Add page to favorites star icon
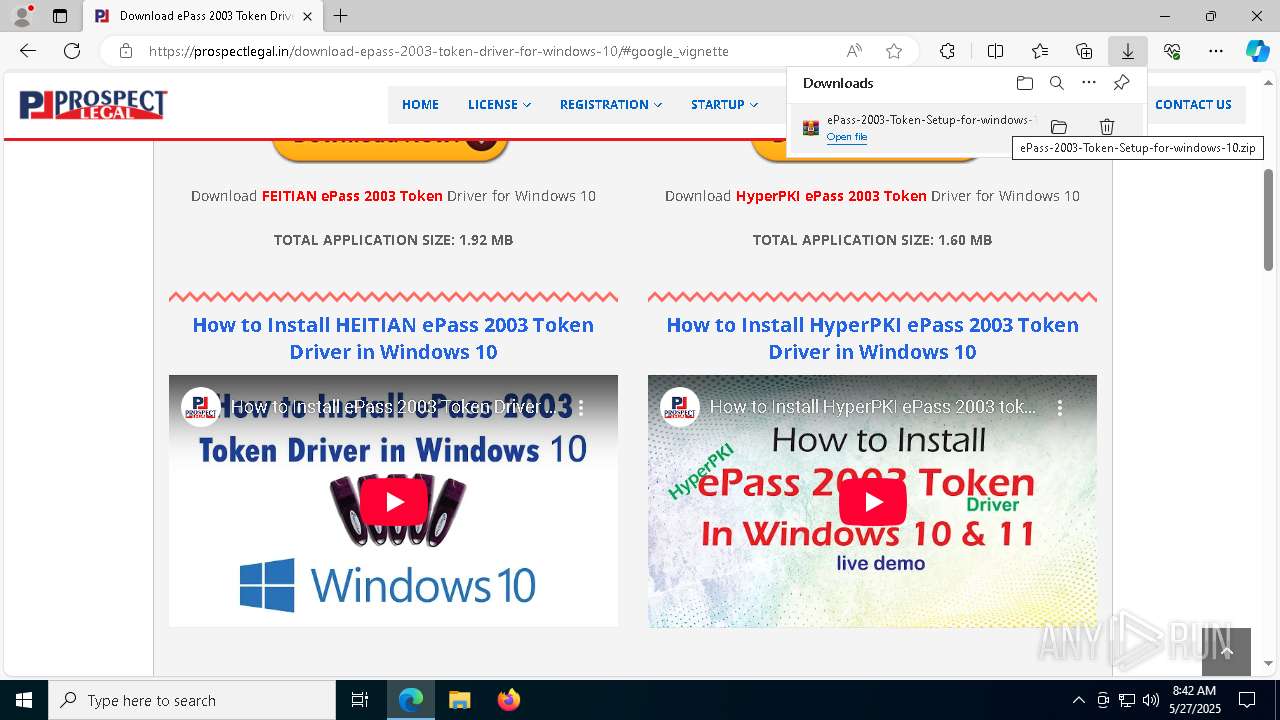Viewport: 1280px width, 720px height. 894,51
